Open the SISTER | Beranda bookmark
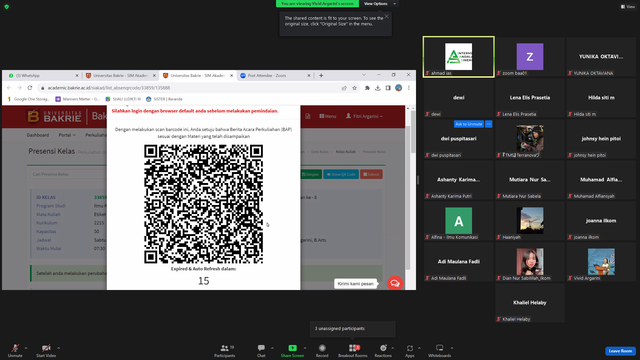Viewport: 640px width, 360px height. click(x=164, y=99)
